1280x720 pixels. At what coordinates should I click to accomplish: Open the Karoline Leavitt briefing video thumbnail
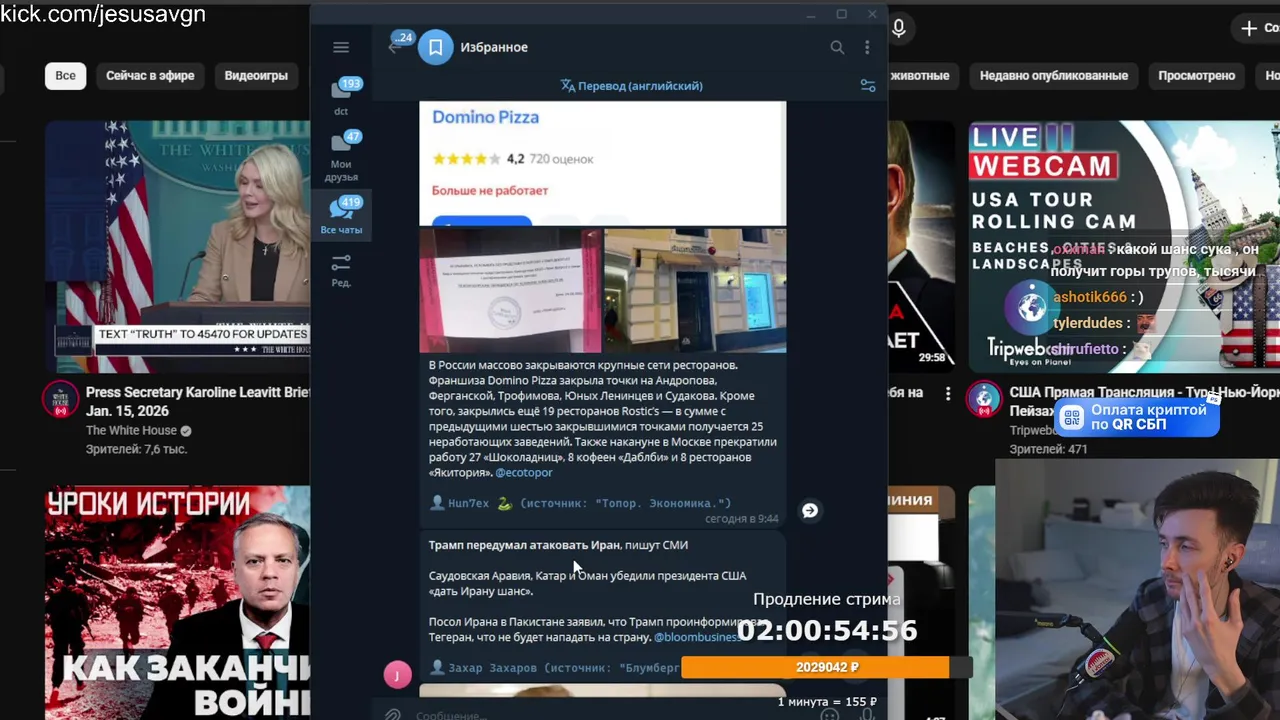coord(177,246)
